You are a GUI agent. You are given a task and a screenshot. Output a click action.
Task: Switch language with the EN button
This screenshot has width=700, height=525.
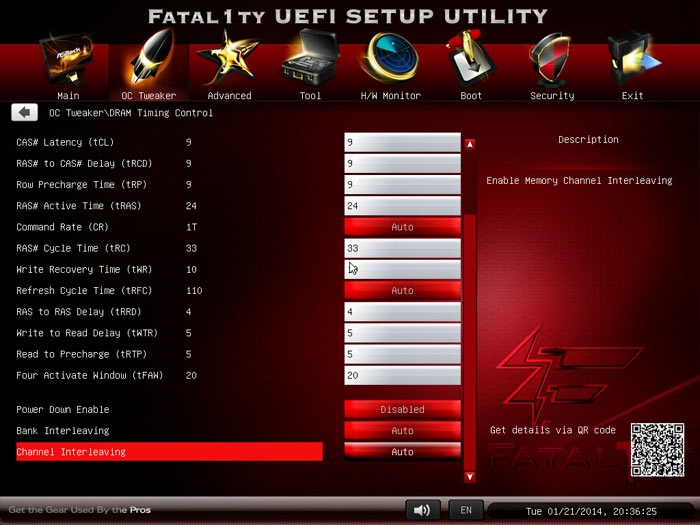(x=466, y=510)
